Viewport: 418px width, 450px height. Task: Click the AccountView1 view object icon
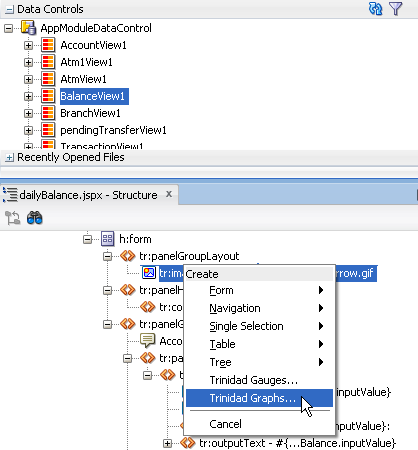48,45
